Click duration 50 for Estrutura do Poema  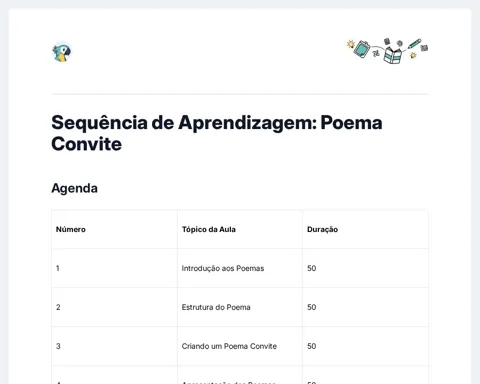click(x=312, y=307)
